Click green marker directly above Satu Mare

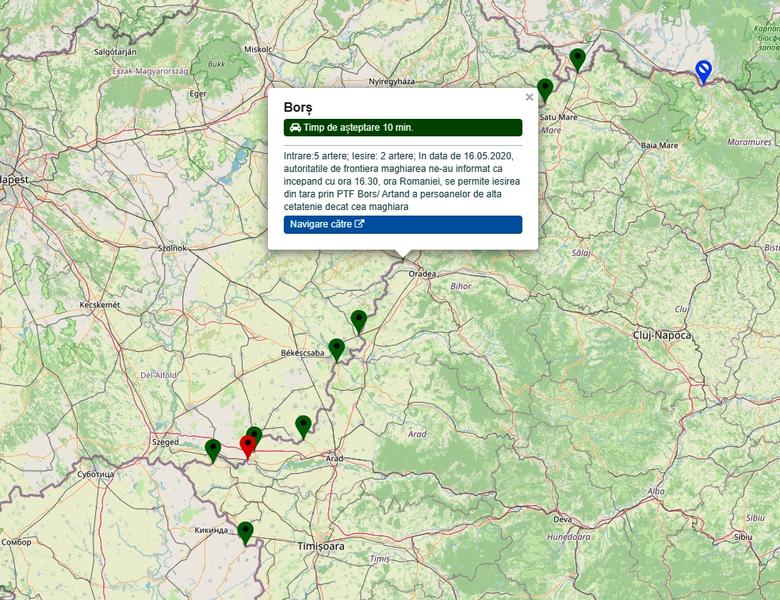[545, 89]
